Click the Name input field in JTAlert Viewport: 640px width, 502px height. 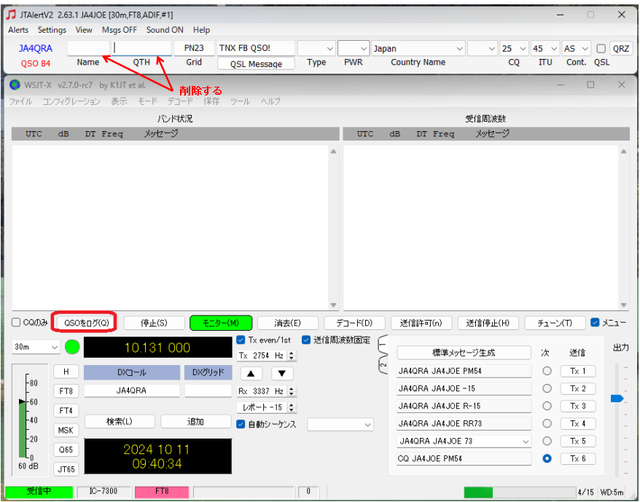89,48
